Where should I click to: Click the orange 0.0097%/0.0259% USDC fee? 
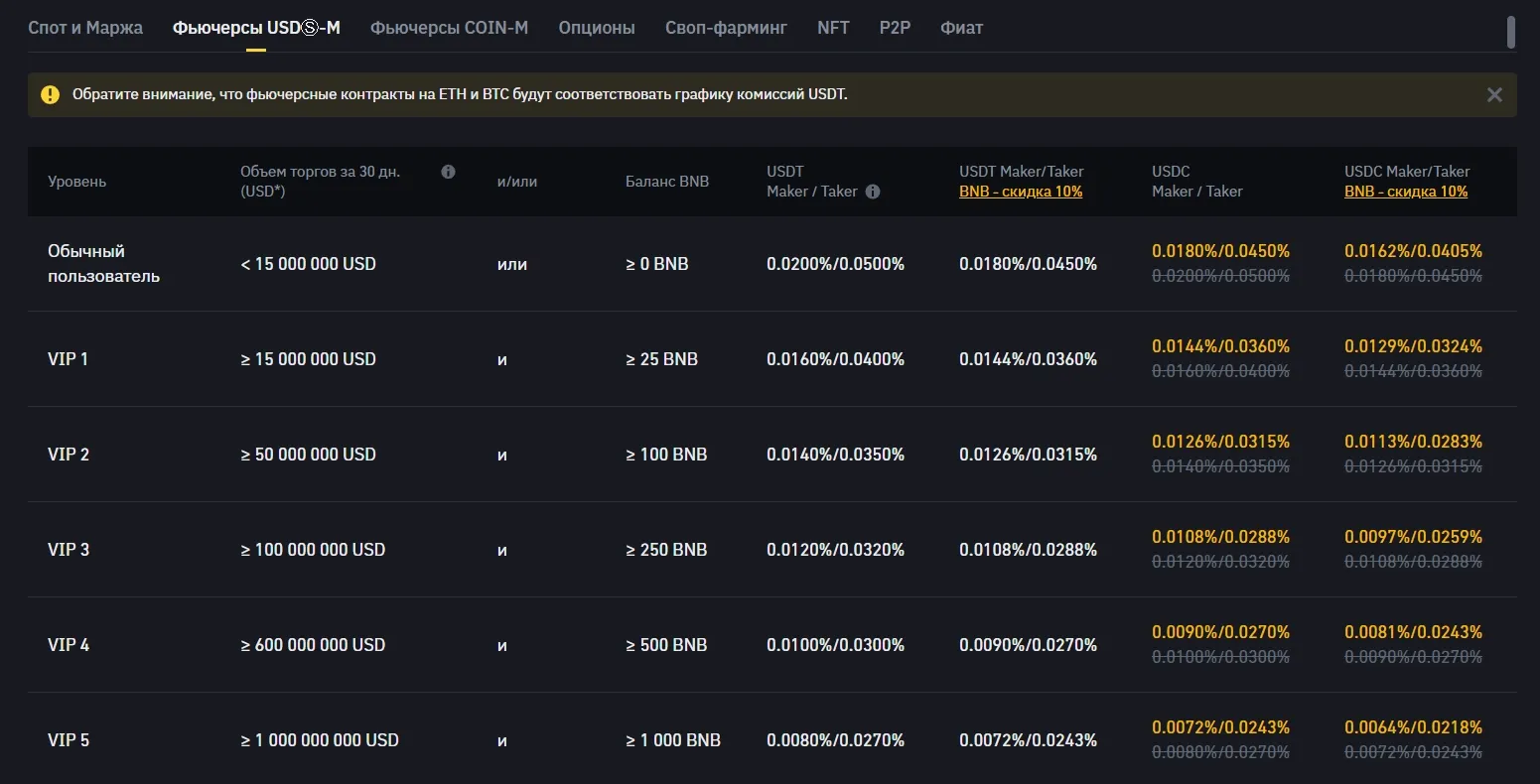(1413, 537)
